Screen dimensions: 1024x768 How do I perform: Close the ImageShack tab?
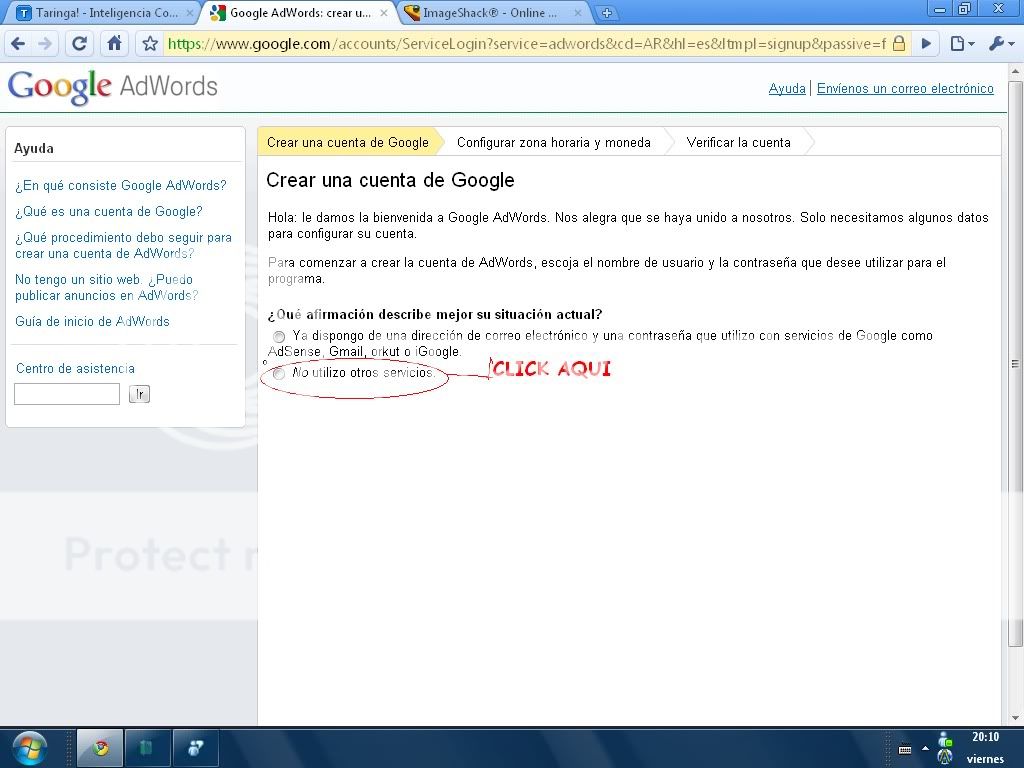pos(577,12)
